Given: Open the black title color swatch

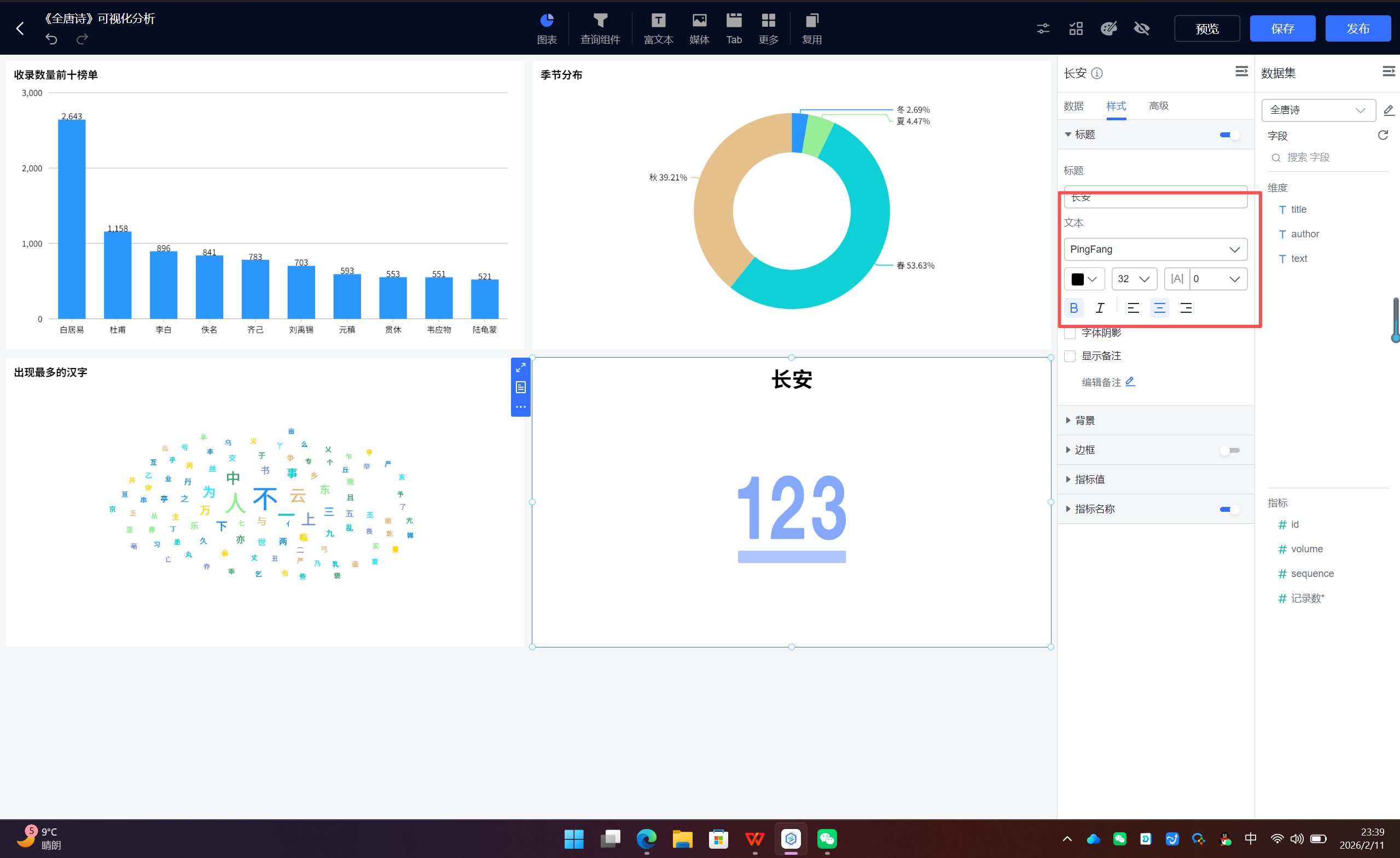Looking at the screenshot, I should 1084,279.
